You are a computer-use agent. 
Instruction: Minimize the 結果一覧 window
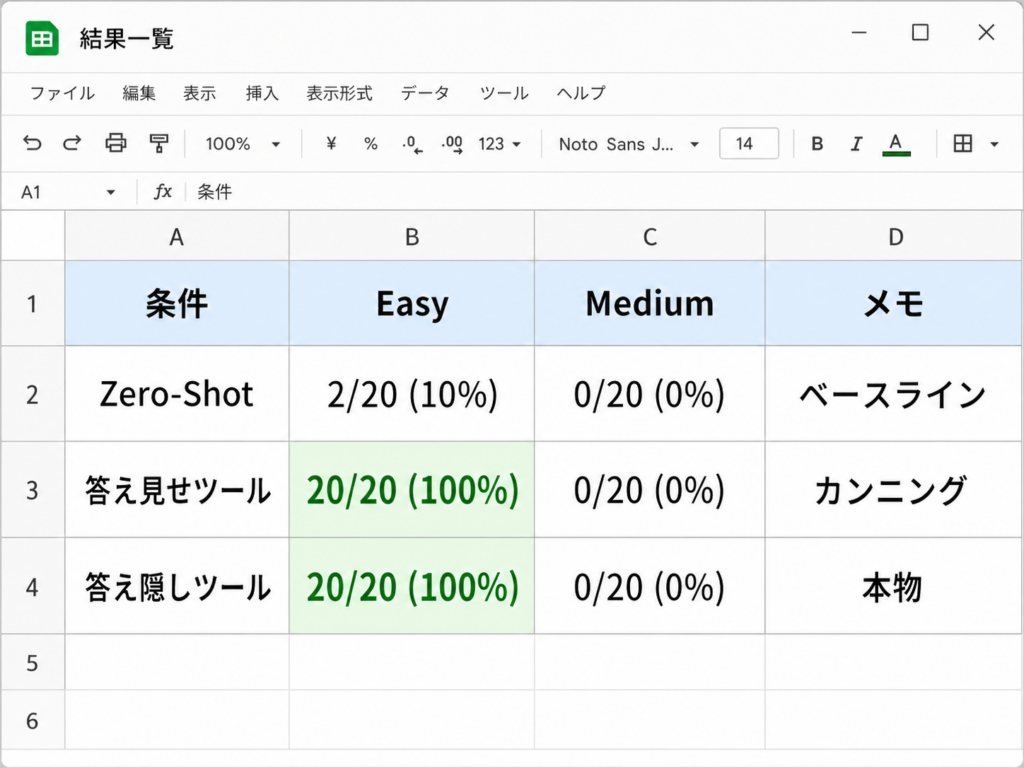click(x=859, y=32)
